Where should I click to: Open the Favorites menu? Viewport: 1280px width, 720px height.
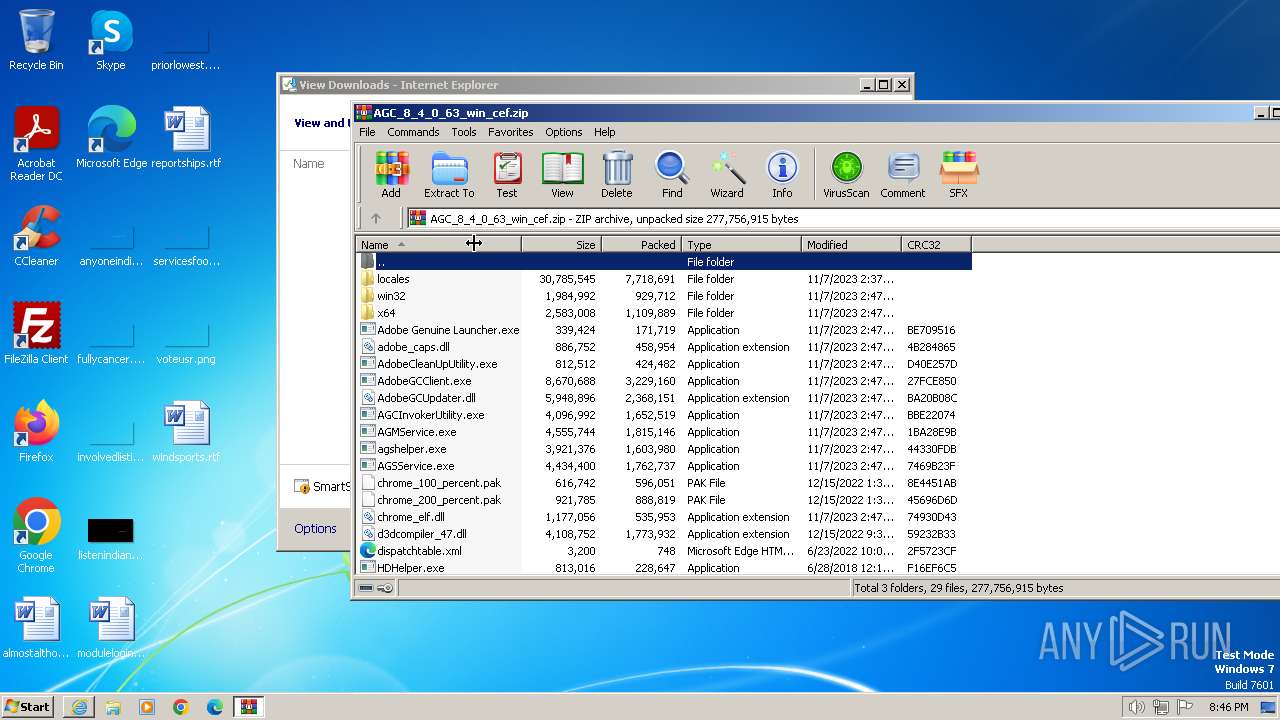coord(510,132)
